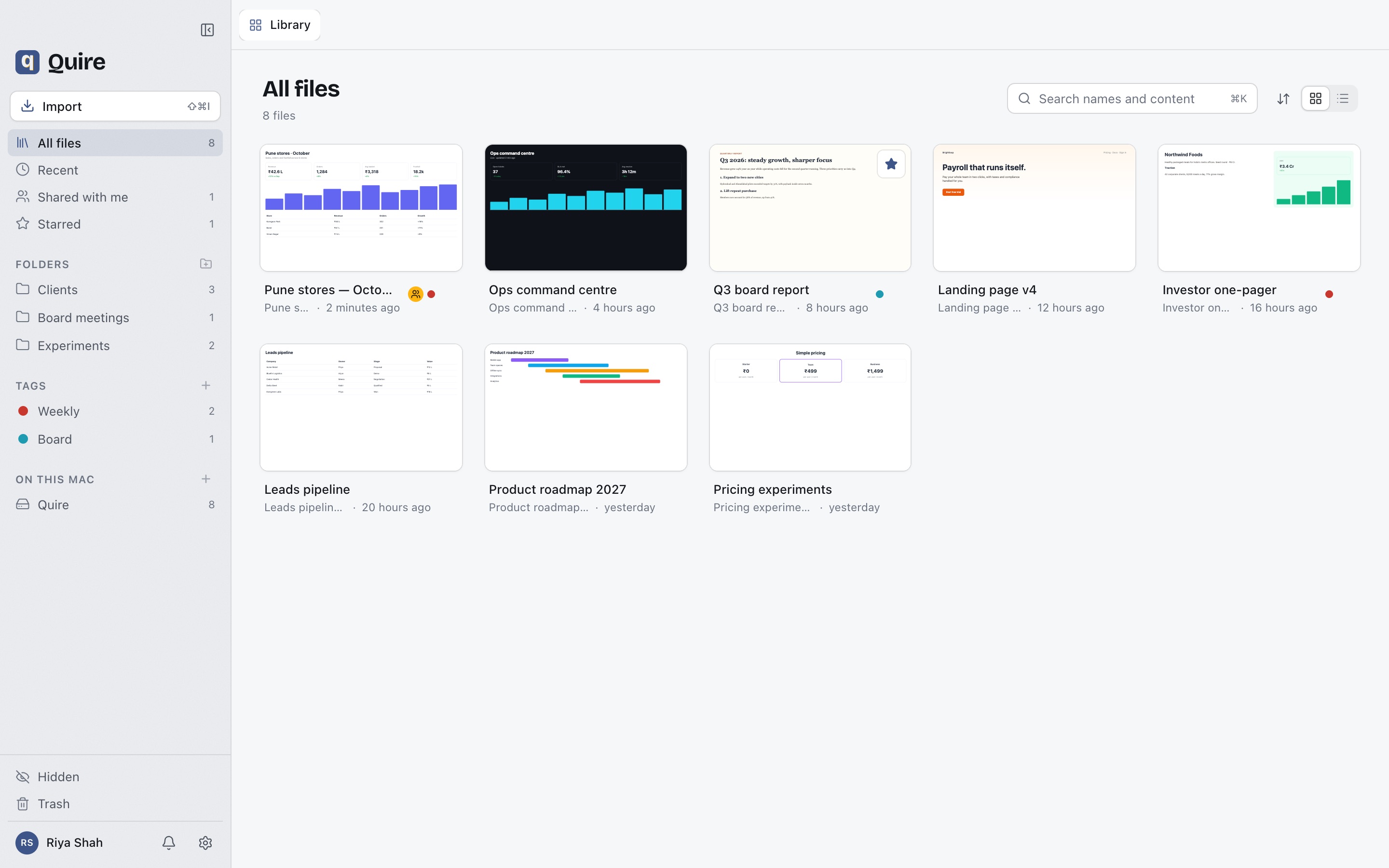
Task: Open the Trash
Action: coord(115,804)
